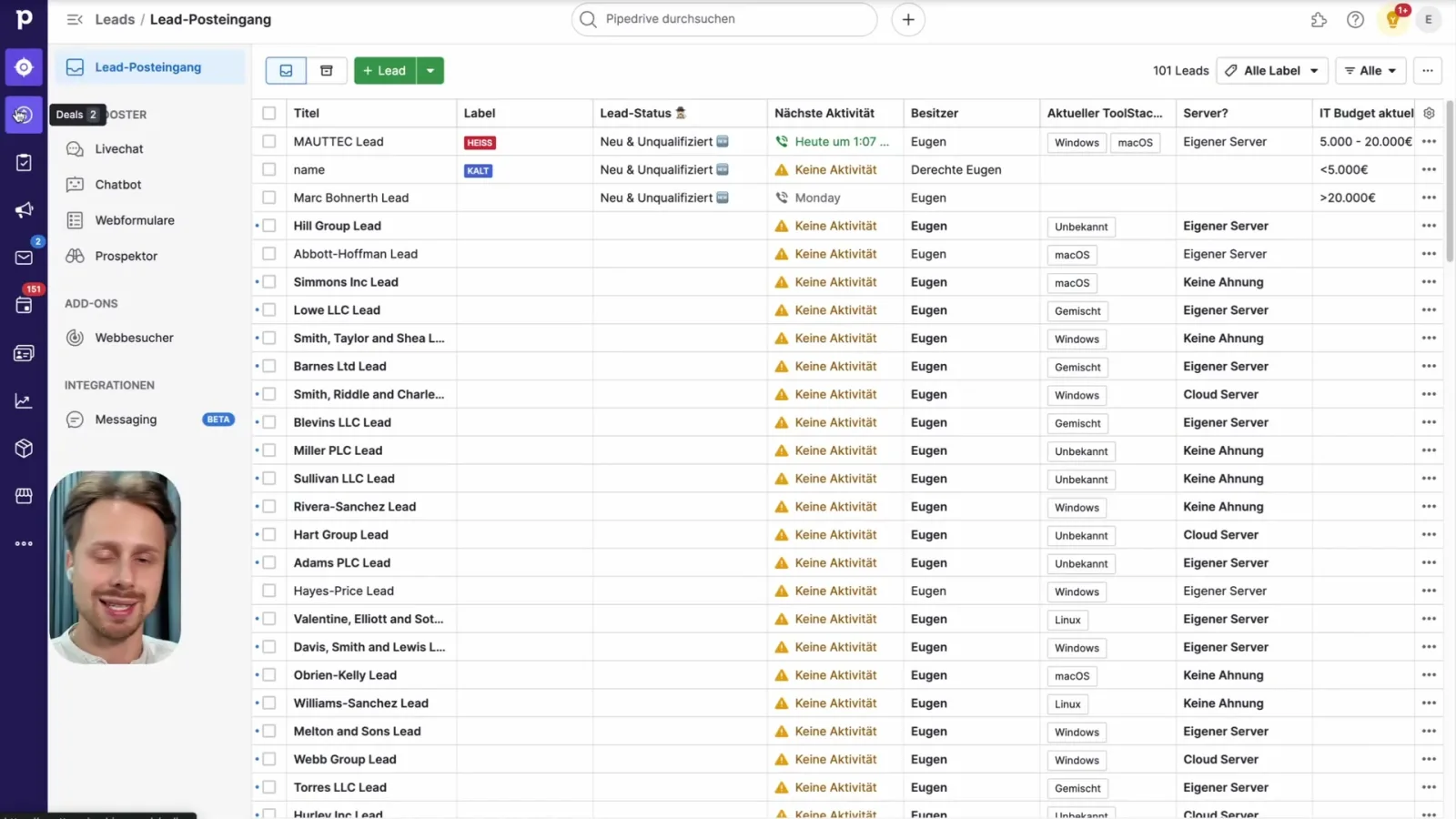Select all leads header checkbox
This screenshot has width=1456, height=819.
(268, 113)
